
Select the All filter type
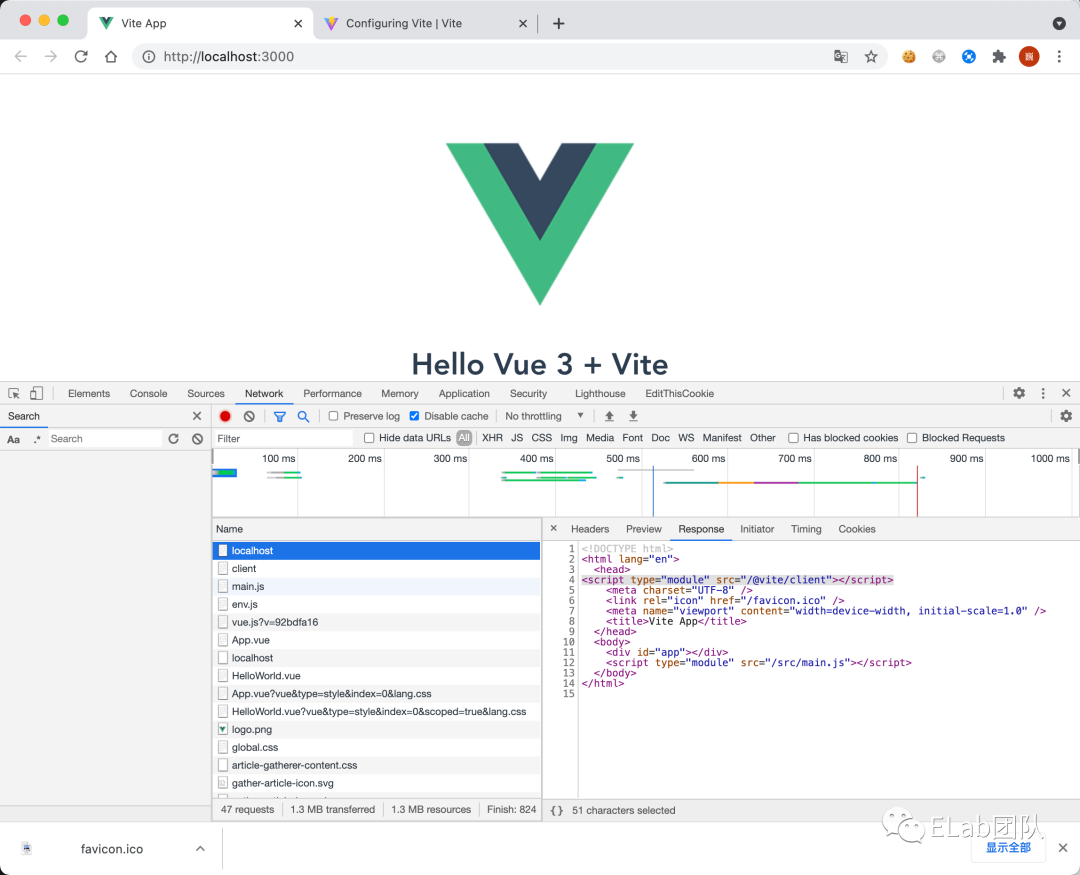tap(464, 438)
